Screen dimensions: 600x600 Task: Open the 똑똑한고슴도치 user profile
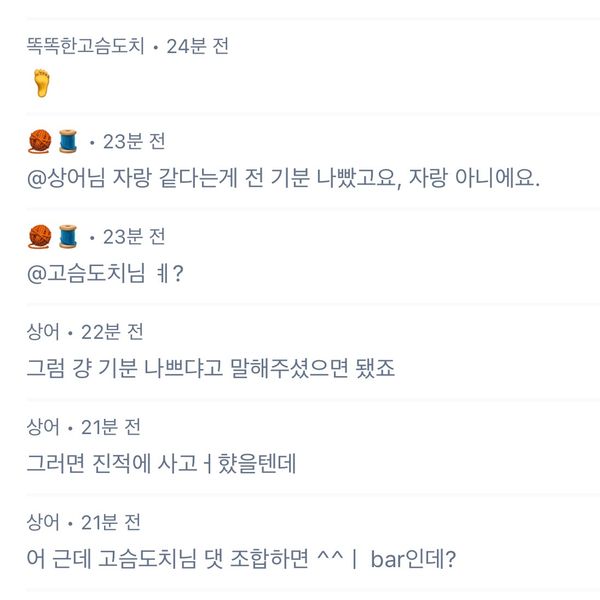click(x=86, y=46)
